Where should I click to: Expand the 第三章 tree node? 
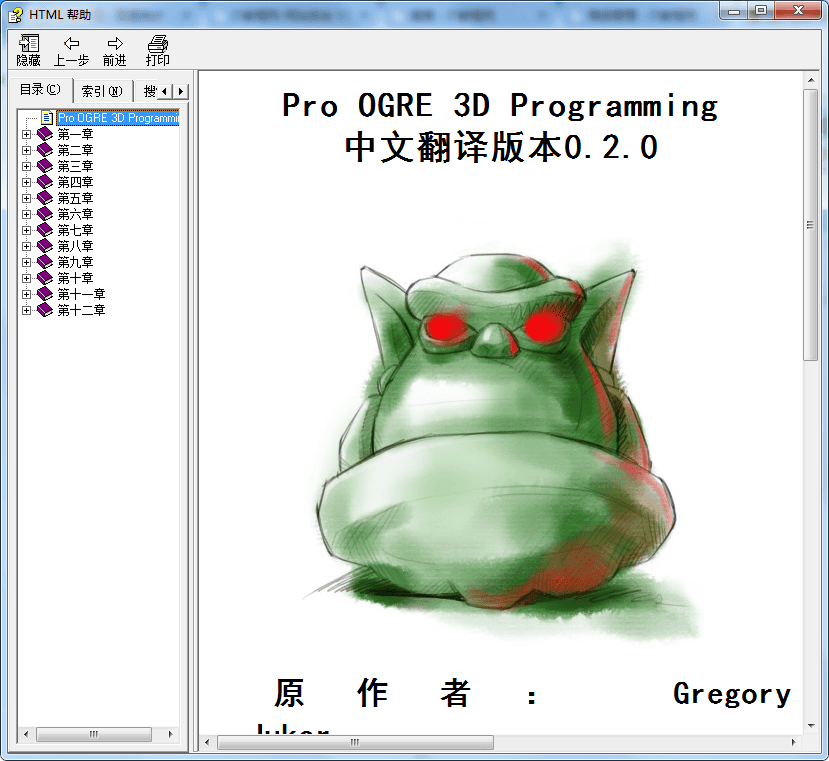(26, 165)
